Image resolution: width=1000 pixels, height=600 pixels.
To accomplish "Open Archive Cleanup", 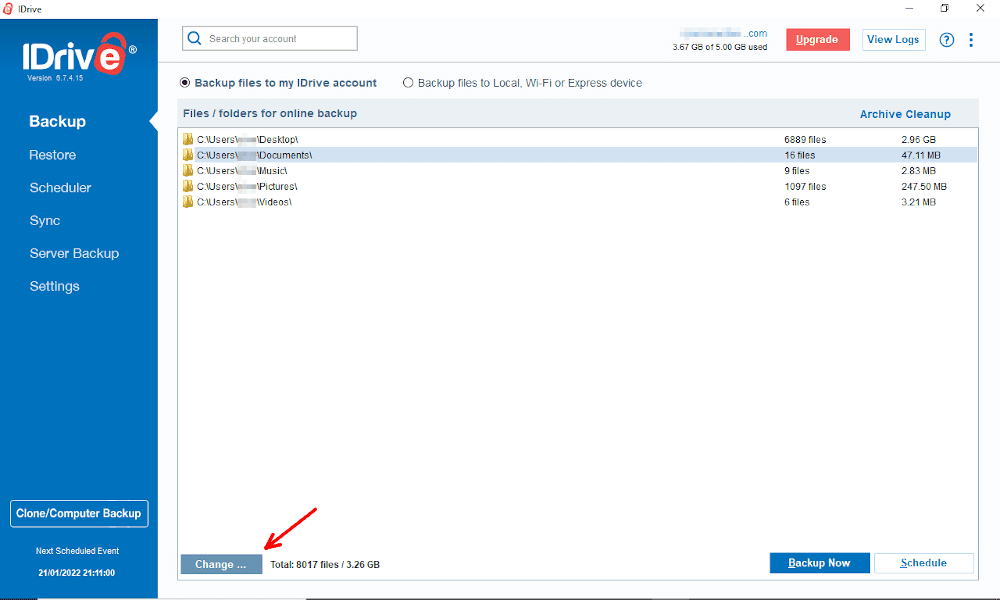I will coord(904,113).
